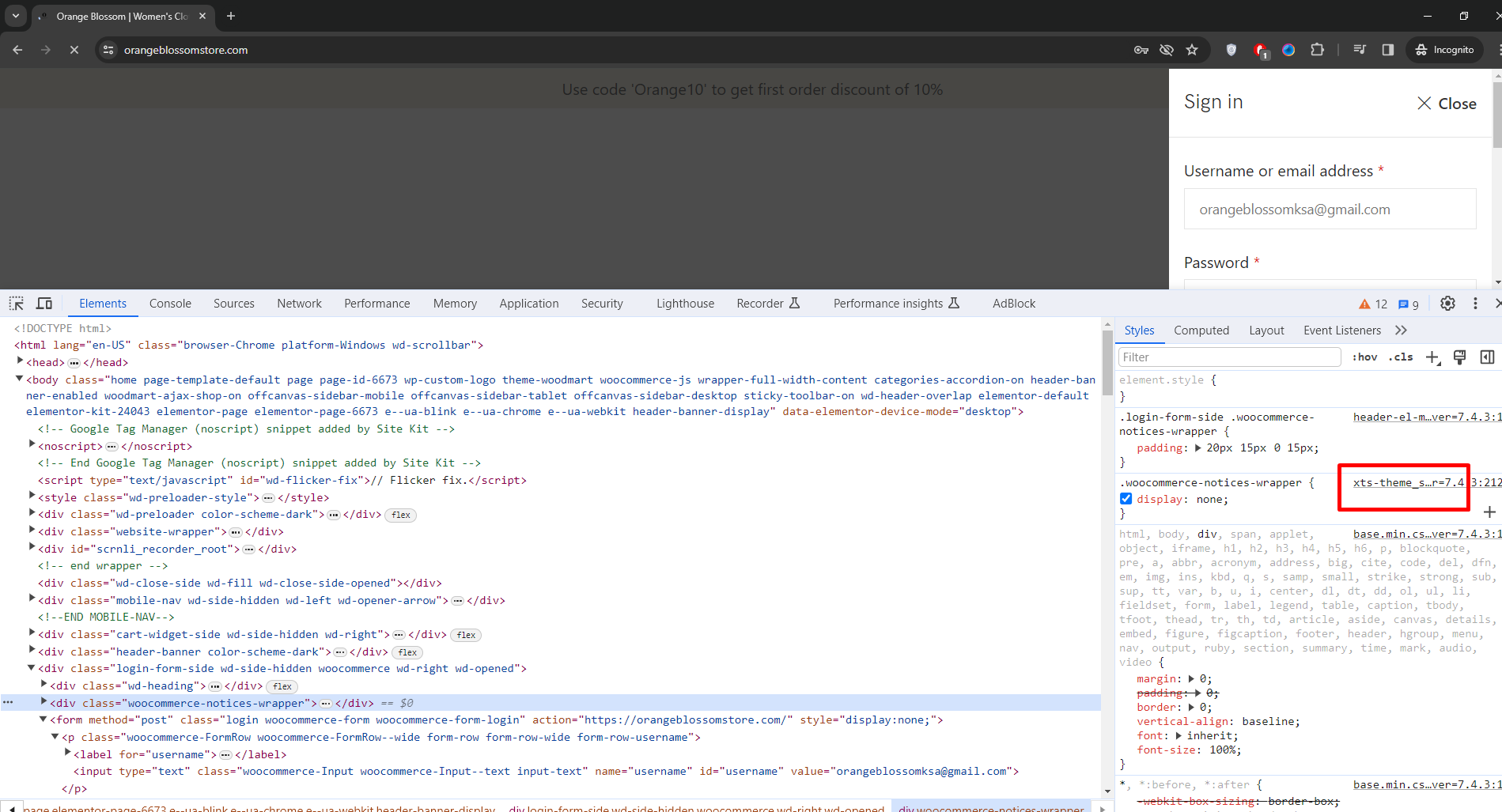
Task: Expand the noscript element node
Action: pos(32,445)
